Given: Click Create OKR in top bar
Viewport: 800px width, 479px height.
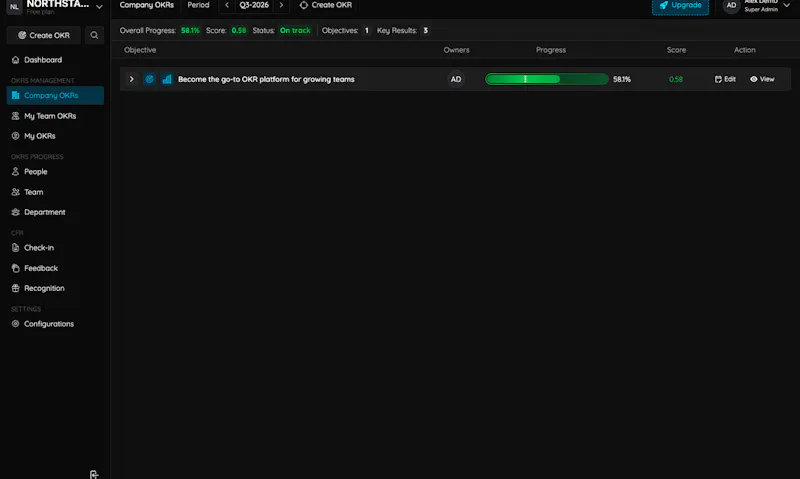Looking at the screenshot, I should click(x=326, y=5).
